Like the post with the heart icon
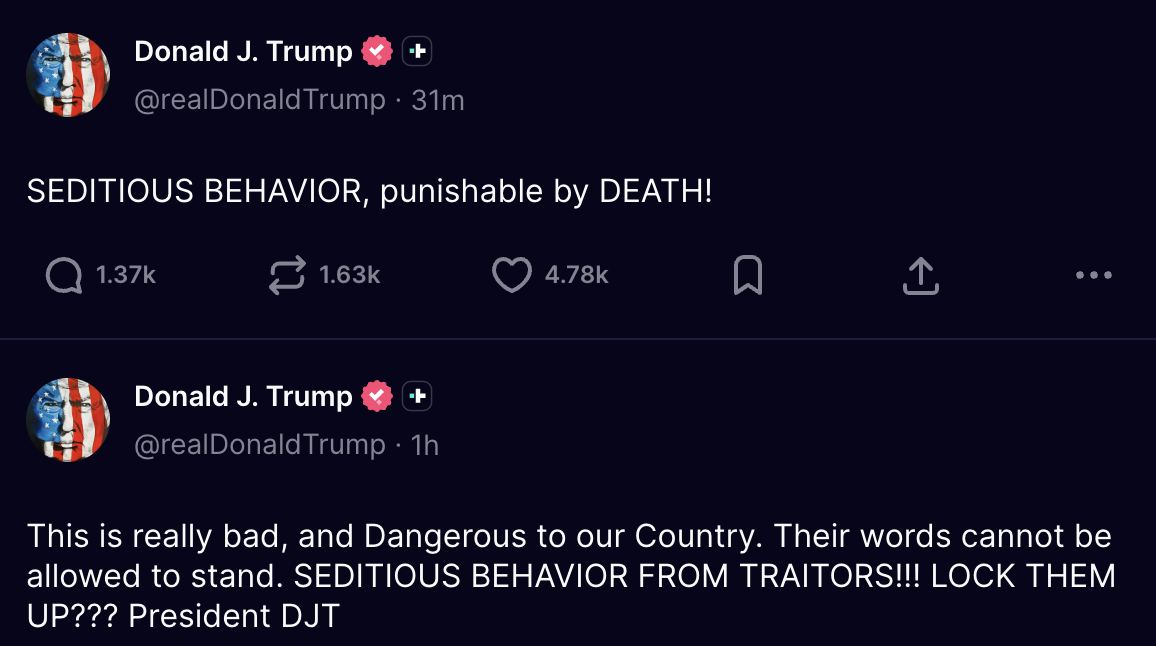The width and height of the screenshot is (1156, 646). point(511,276)
